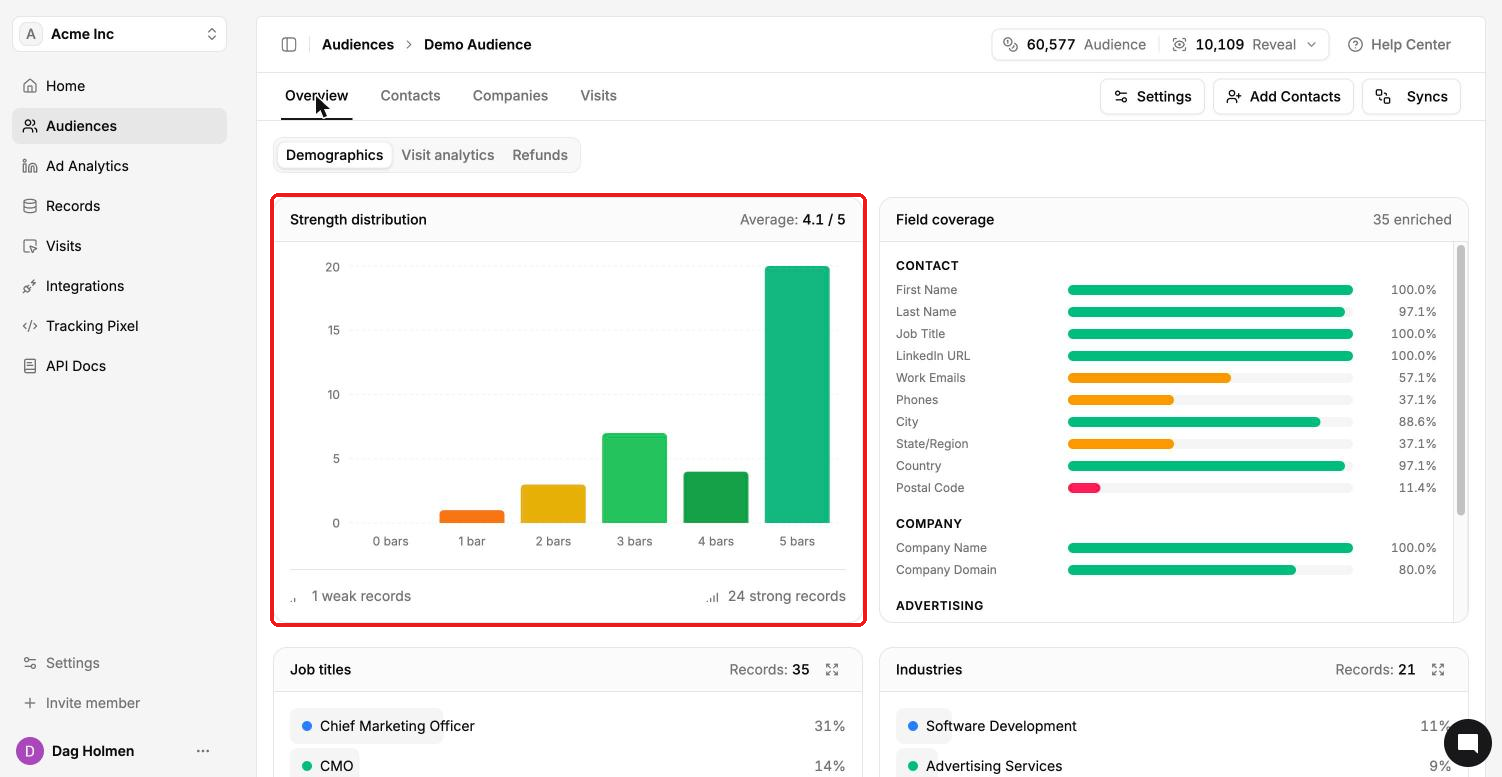Expand the Job titles card fullscreen
Viewport: 1502px width, 777px height.
coord(832,670)
